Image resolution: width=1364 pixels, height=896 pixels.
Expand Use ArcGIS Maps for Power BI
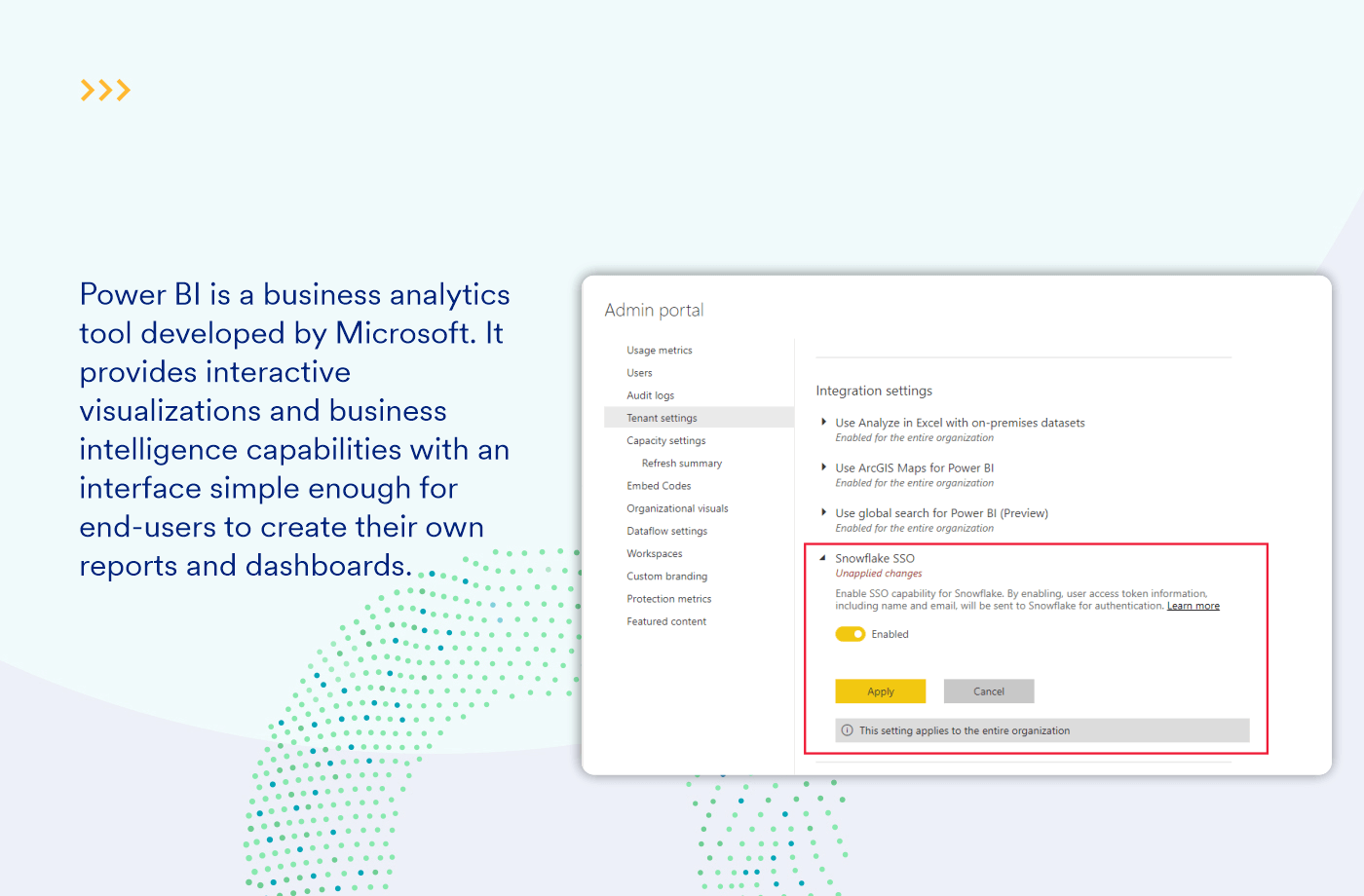coord(824,467)
